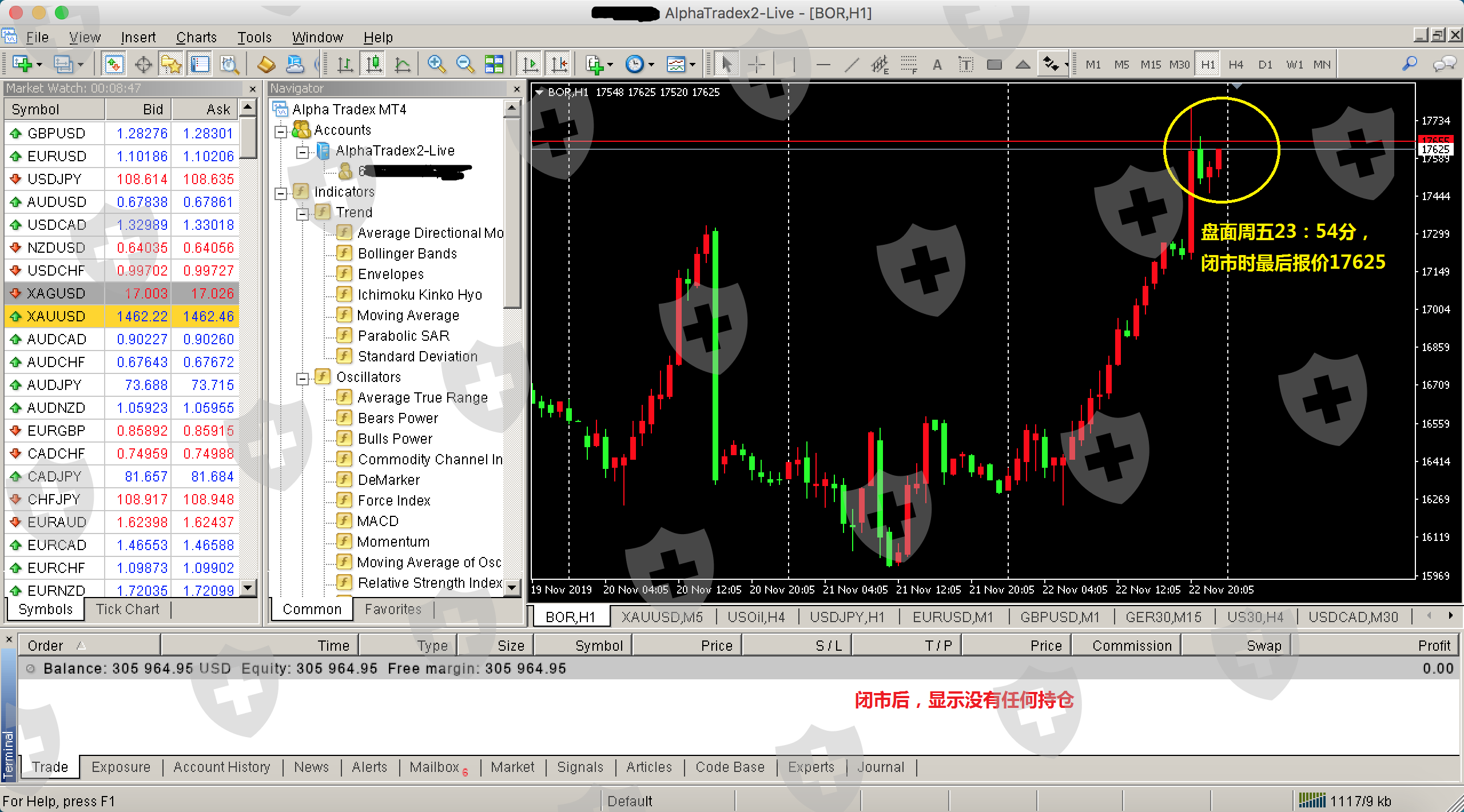This screenshot has width=1464, height=812.
Task: Select the Fibonacci retracement tool
Action: coord(908,64)
